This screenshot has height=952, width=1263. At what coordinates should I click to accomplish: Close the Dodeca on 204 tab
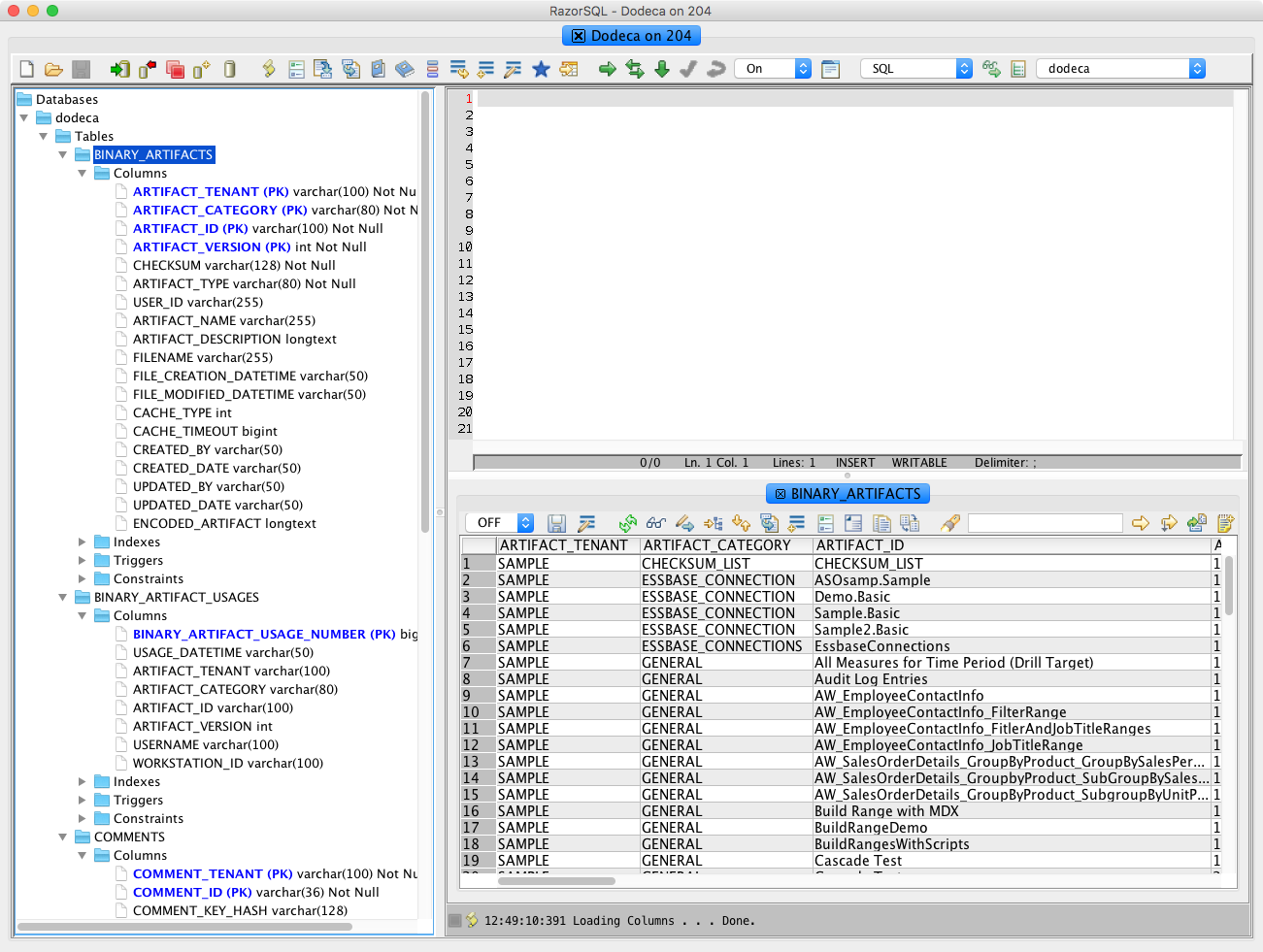point(579,36)
